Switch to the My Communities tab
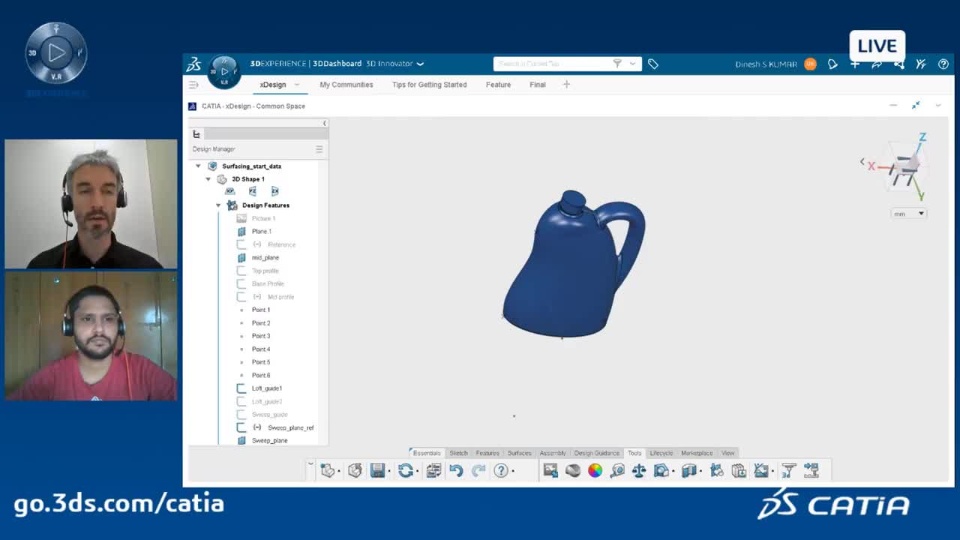The width and height of the screenshot is (960, 540). click(x=346, y=84)
